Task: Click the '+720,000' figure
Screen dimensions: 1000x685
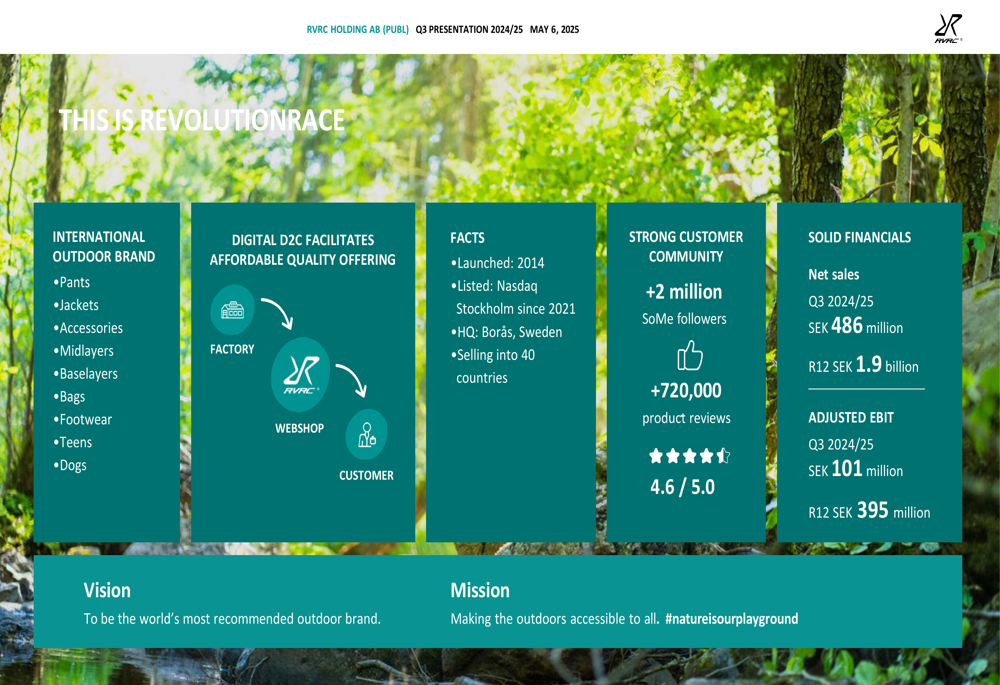Action: point(686,390)
